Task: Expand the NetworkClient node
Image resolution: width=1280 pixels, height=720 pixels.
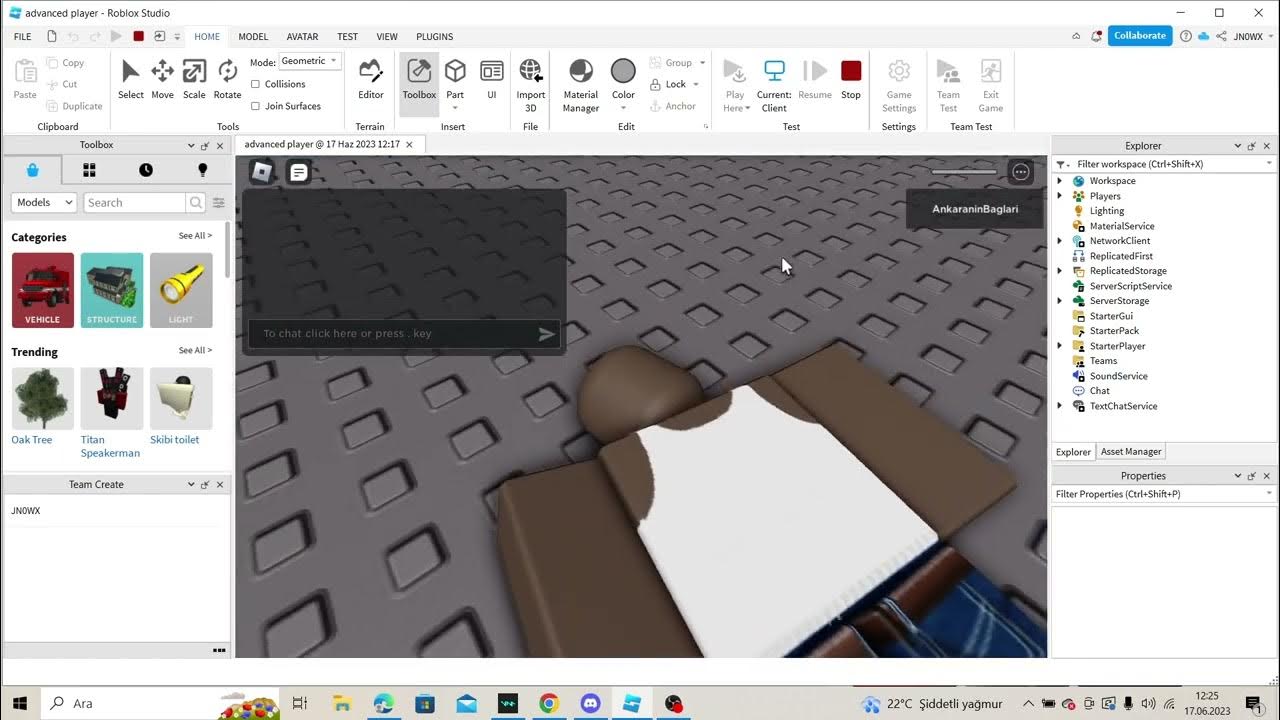Action: pyautogui.click(x=1060, y=241)
